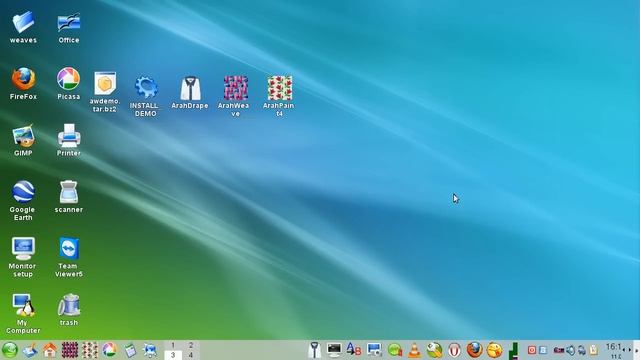Launch GIMP from the desktop
This screenshot has width=640, height=360.
(23, 137)
